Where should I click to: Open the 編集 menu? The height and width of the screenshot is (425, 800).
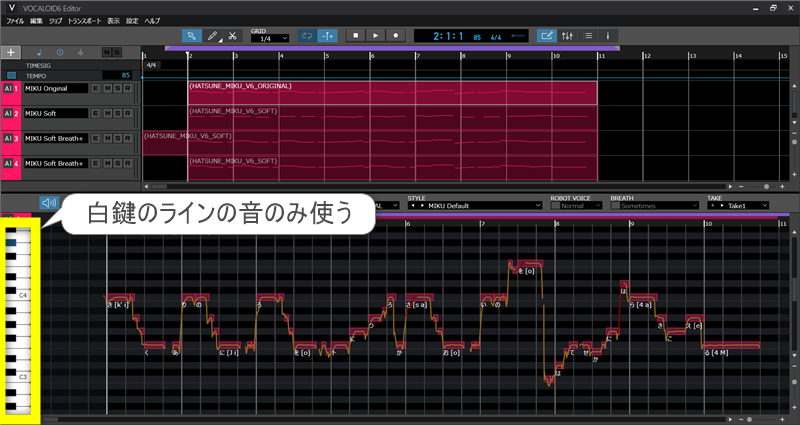click(x=36, y=21)
